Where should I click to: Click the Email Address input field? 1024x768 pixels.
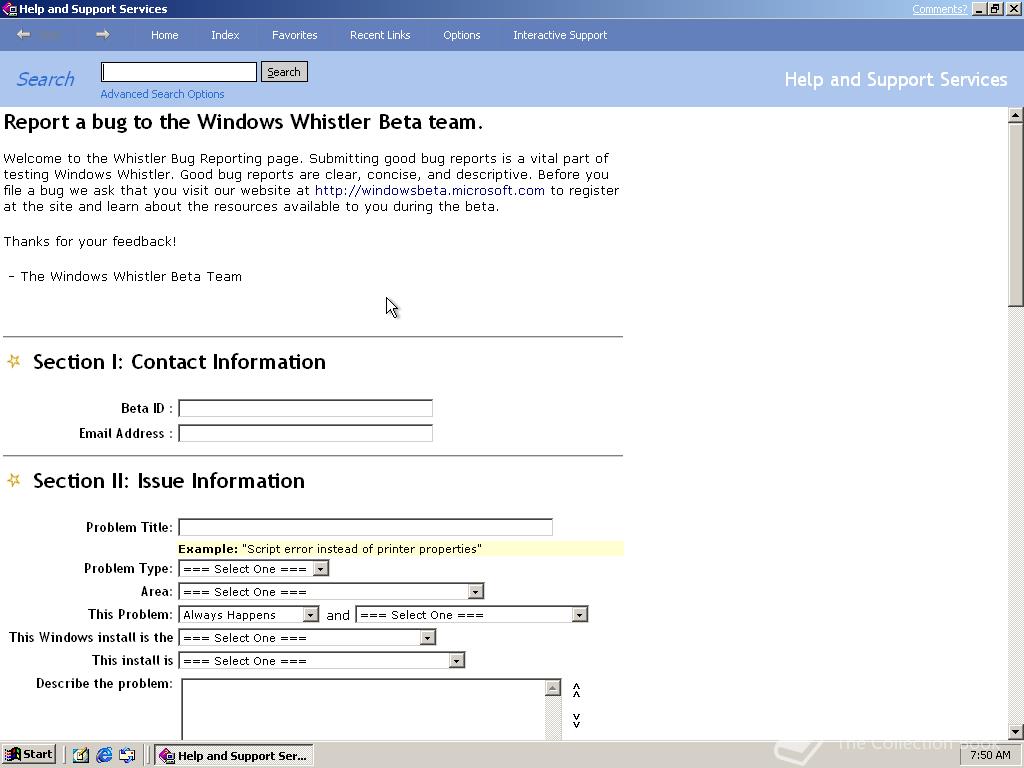(x=306, y=433)
